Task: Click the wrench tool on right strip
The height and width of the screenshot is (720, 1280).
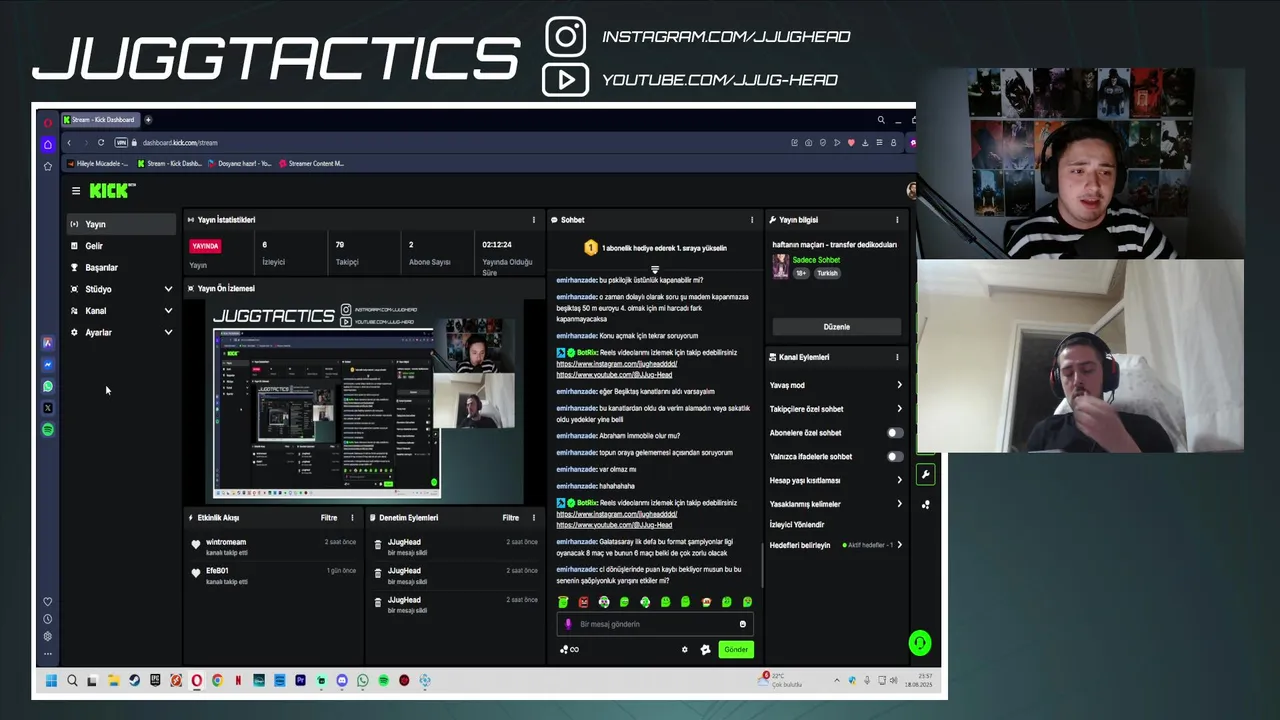Action: coord(926,474)
